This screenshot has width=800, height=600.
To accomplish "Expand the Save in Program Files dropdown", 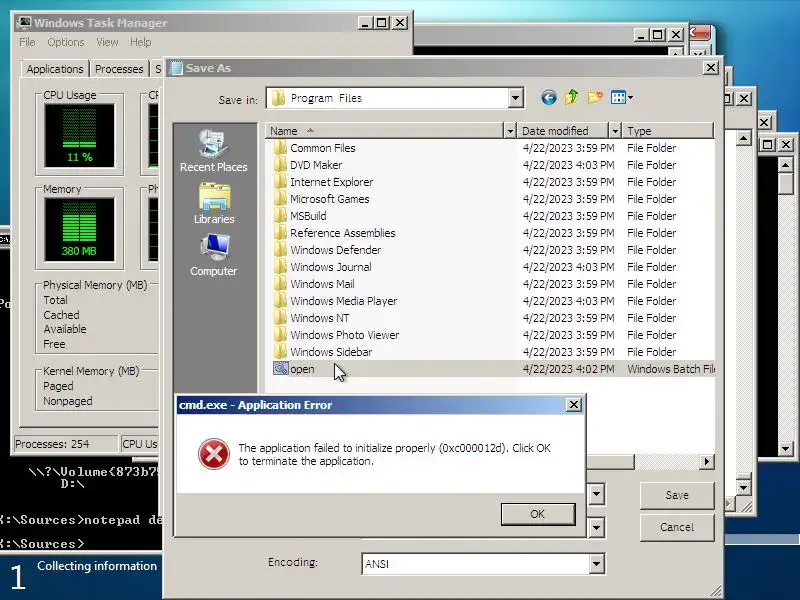I will [x=515, y=97].
